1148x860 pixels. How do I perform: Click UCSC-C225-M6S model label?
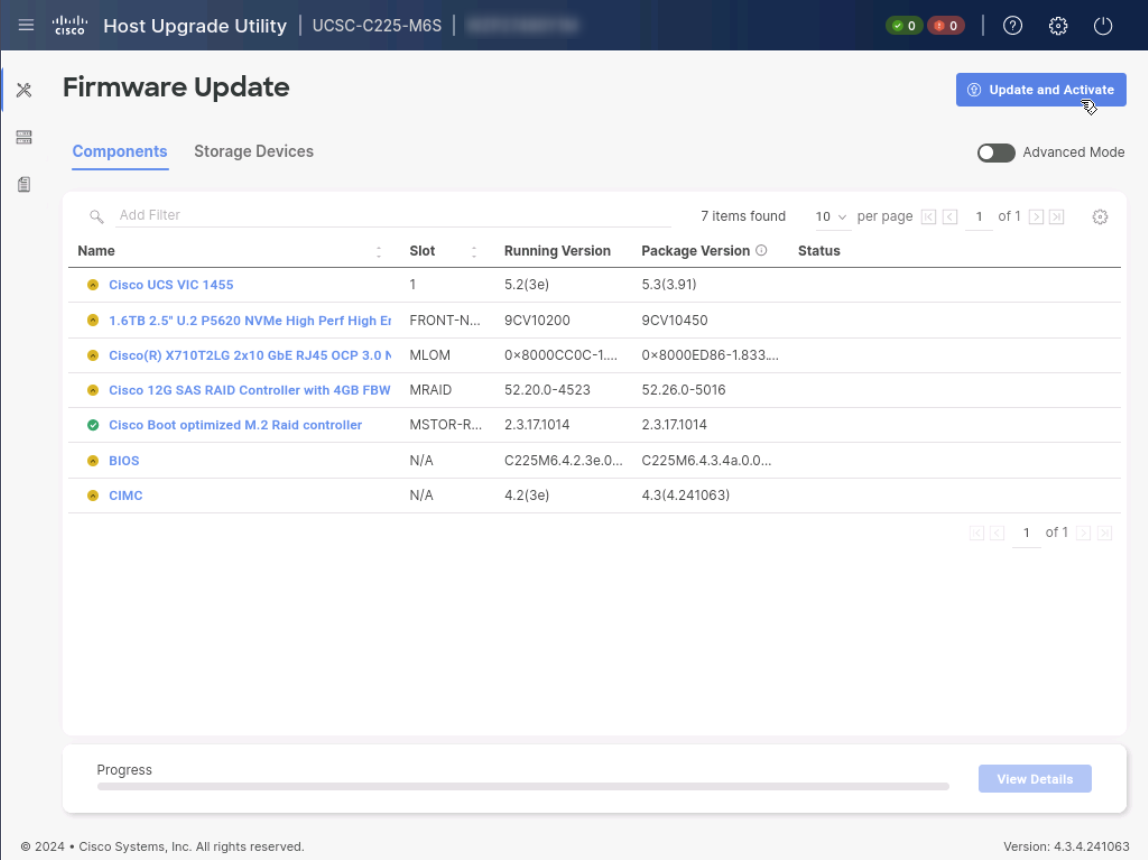coord(376,26)
